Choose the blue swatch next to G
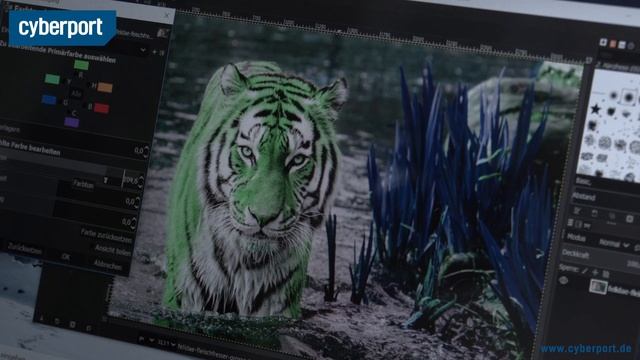Viewport: 640px width, 360px height. pyautogui.click(x=49, y=100)
